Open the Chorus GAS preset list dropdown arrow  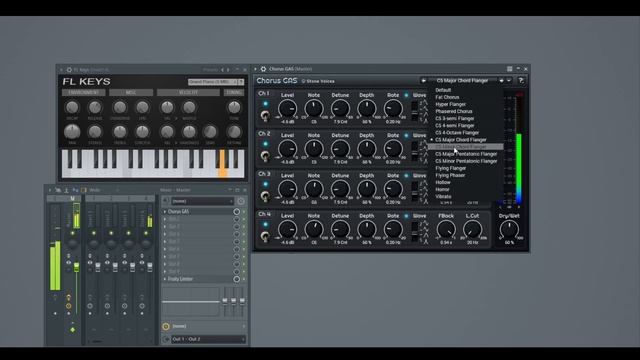tap(509, 81)
